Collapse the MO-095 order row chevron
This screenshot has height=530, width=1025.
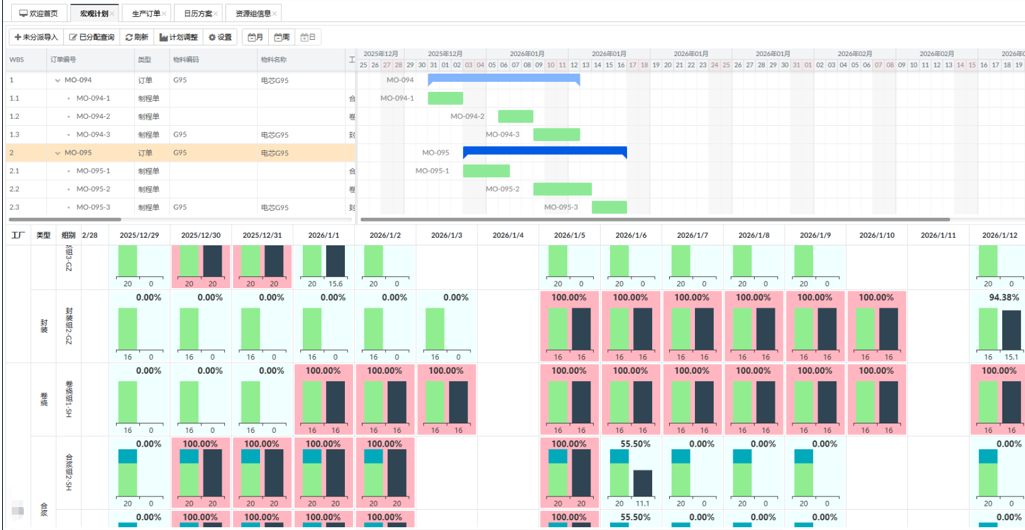[58, 153]
